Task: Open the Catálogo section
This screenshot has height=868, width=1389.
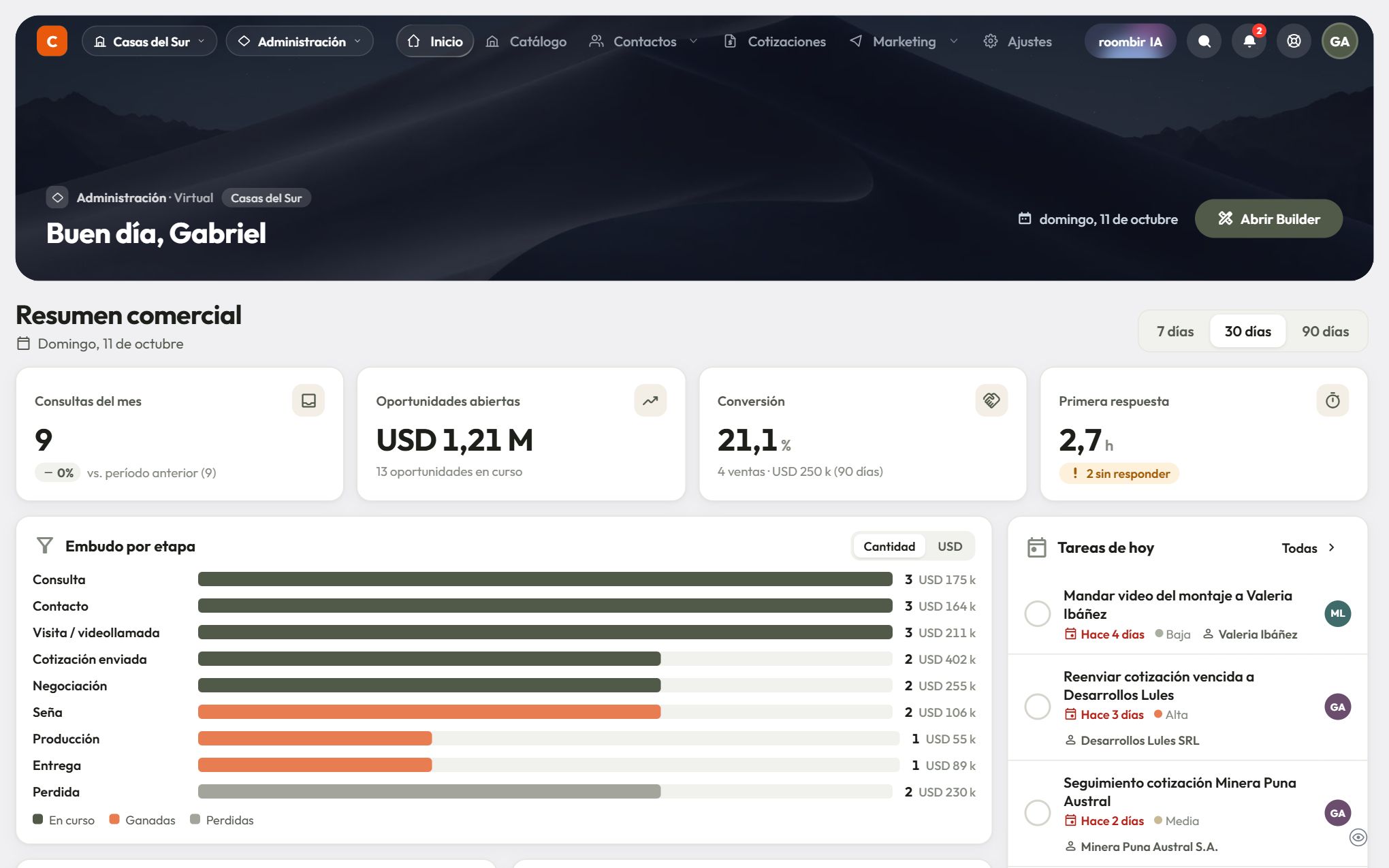Action: tap(526, 42)
